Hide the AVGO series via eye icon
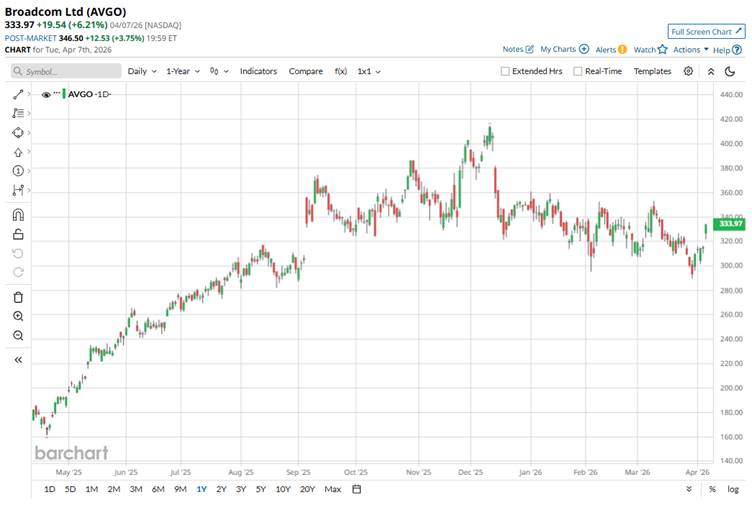752x505 pixels. pyautogui.click(x=46, y=94)
